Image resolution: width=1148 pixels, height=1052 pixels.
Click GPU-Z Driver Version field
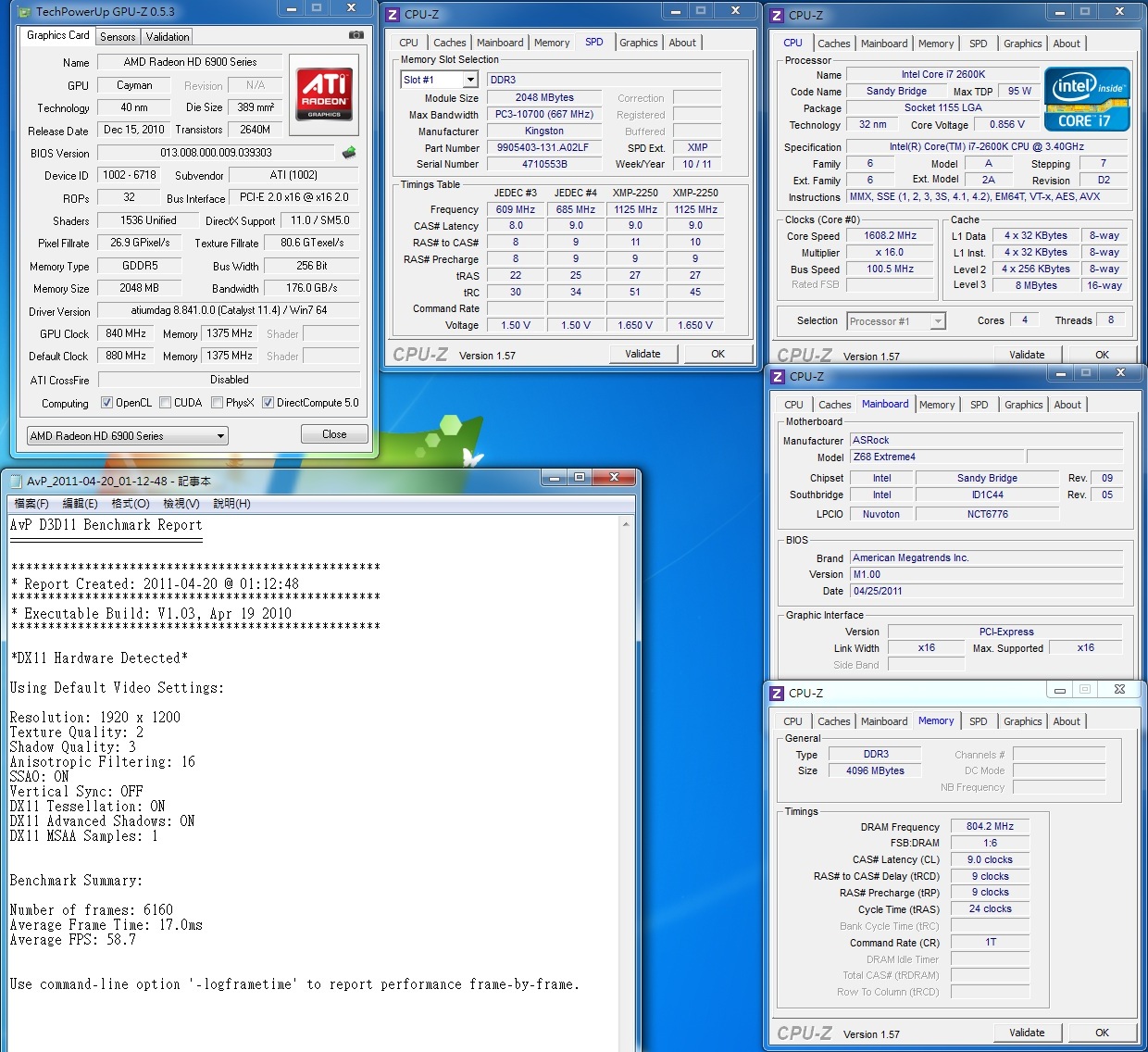[229, 311]
